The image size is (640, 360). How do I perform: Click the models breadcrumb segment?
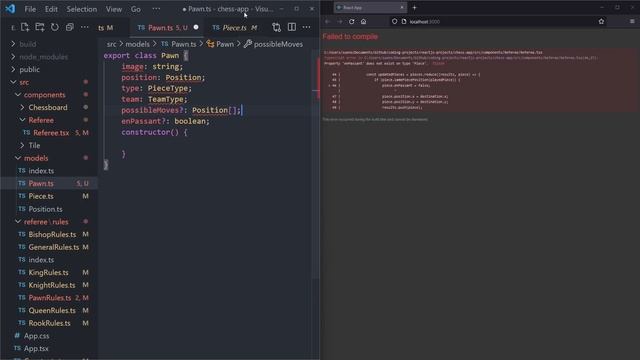pos(137,44)
